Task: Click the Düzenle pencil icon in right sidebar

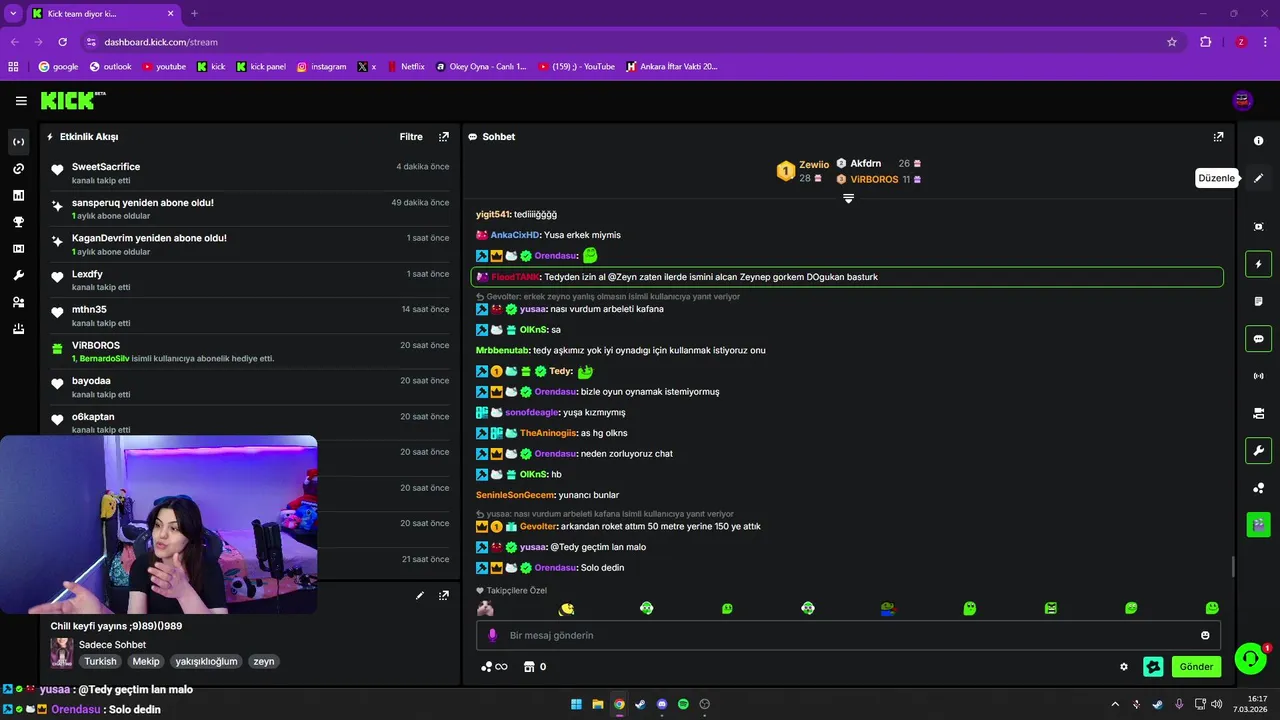Action: click(1259, 178)
